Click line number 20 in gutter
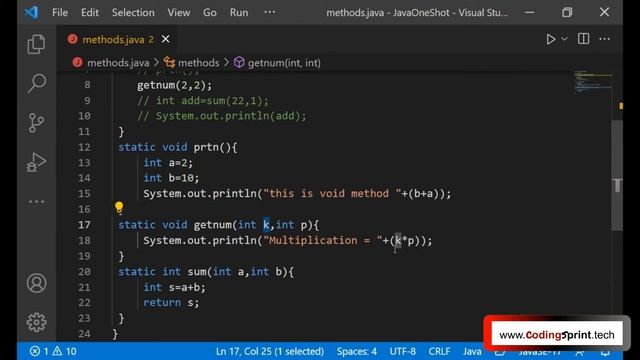This screenshot has width=640, height=360. click(x=84, y=271)
